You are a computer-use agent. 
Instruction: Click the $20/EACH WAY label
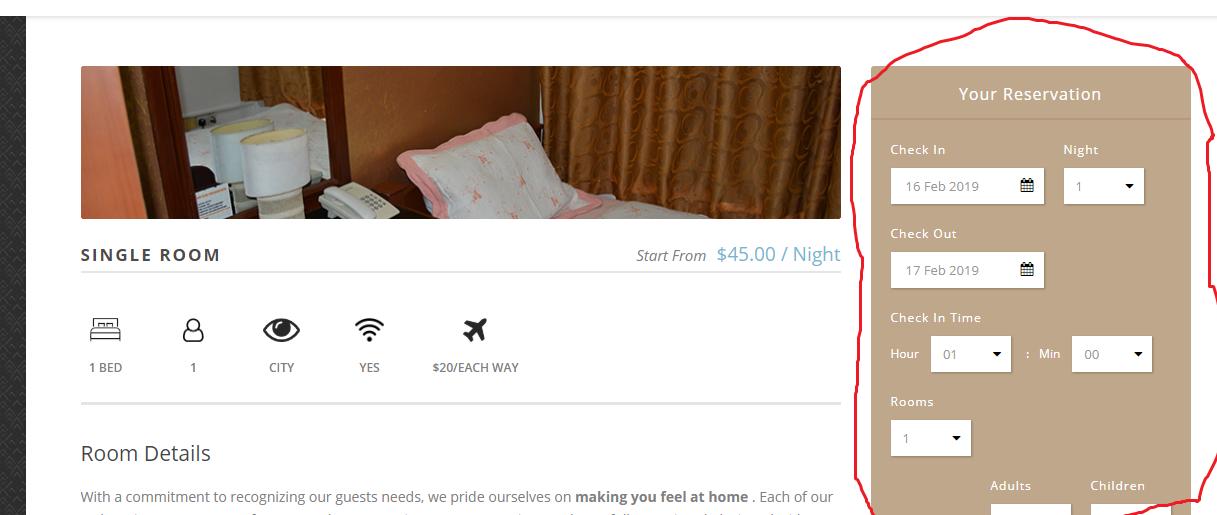click(475, 368)
